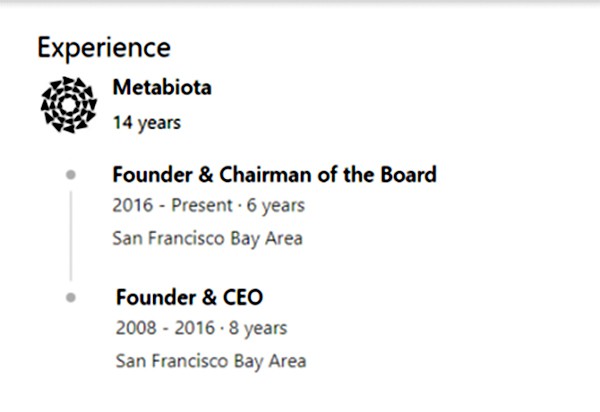The height and width of the screenshot is (412, 600).
Task: Select San Francisco Bay Area under Chairman role
Action: (x=207, y=239)
